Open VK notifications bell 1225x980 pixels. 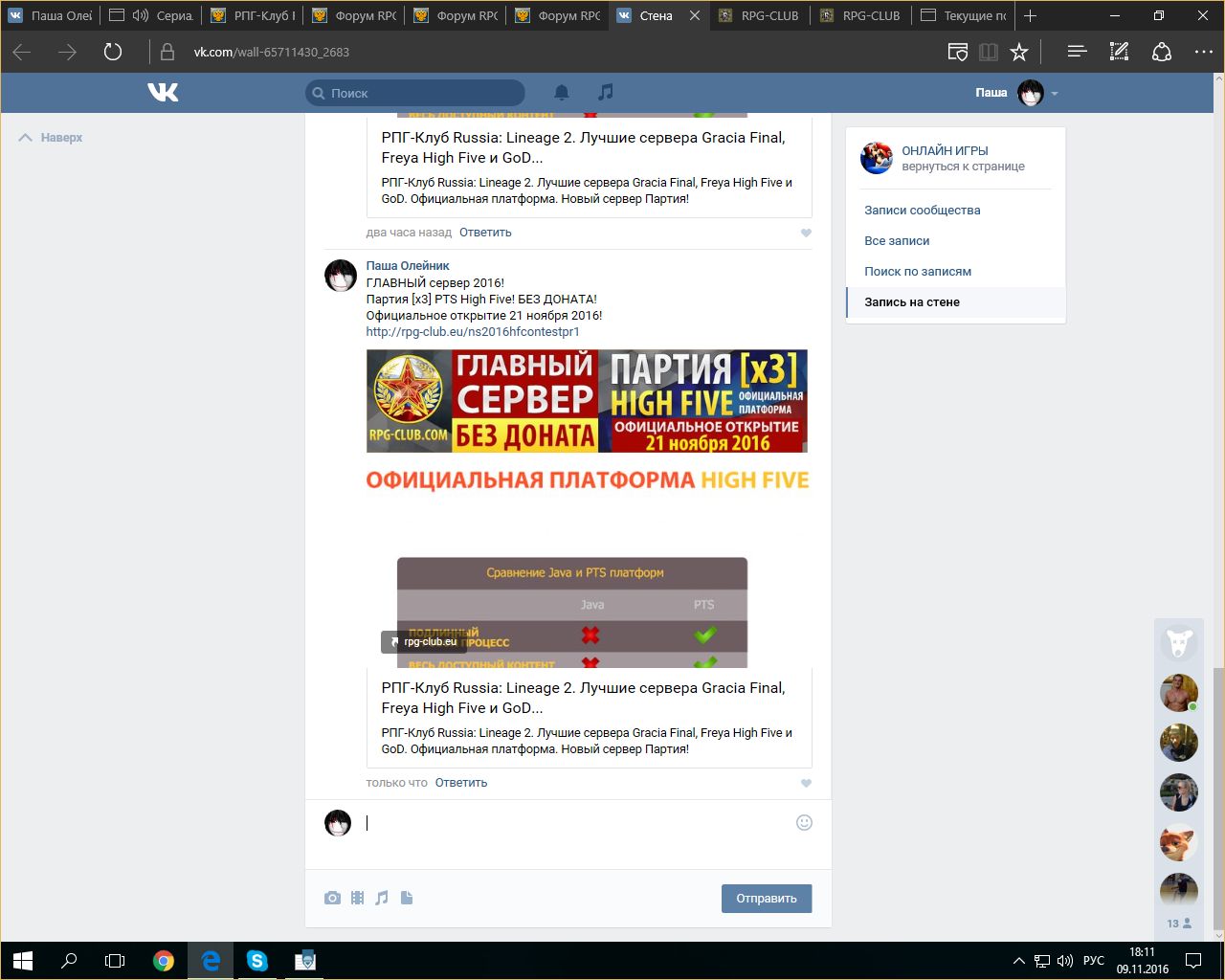pyautogui.click(x=562, y=93)
